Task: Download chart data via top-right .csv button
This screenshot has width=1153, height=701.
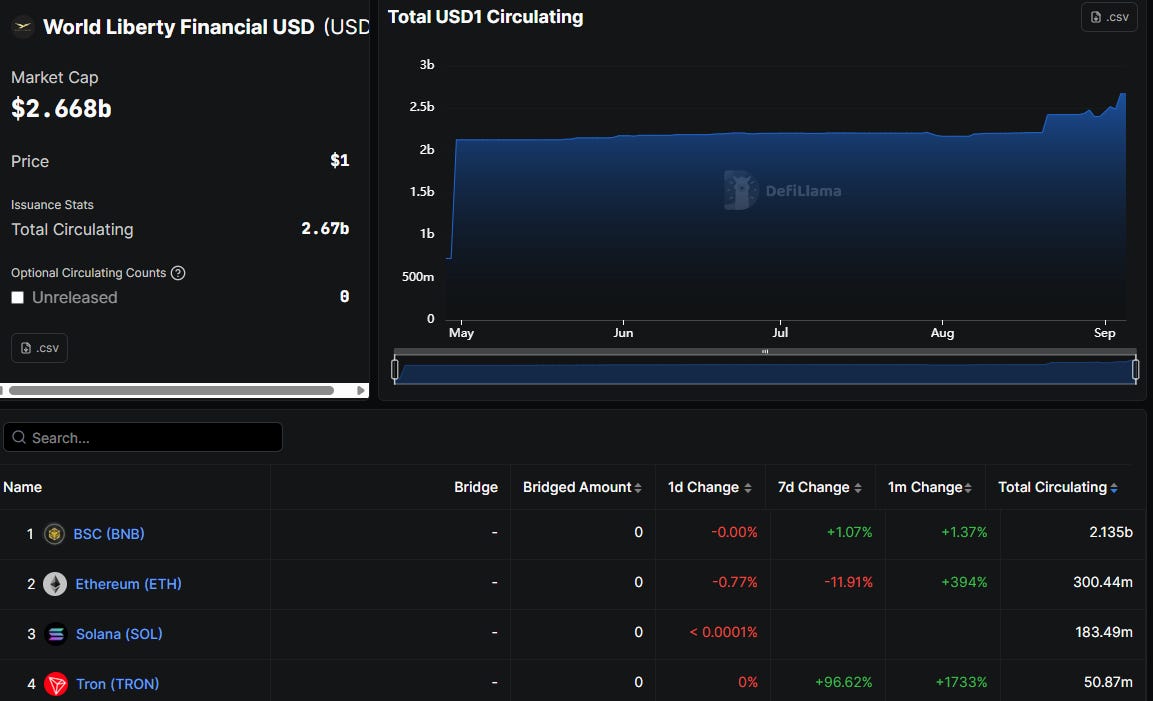Action: click(x=1109, y=17)
